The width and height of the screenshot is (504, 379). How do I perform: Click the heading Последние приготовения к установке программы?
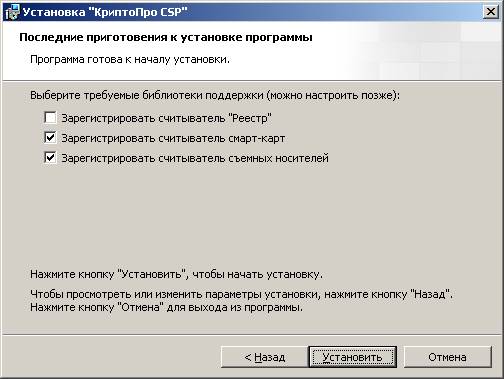(x=166, y=37)
